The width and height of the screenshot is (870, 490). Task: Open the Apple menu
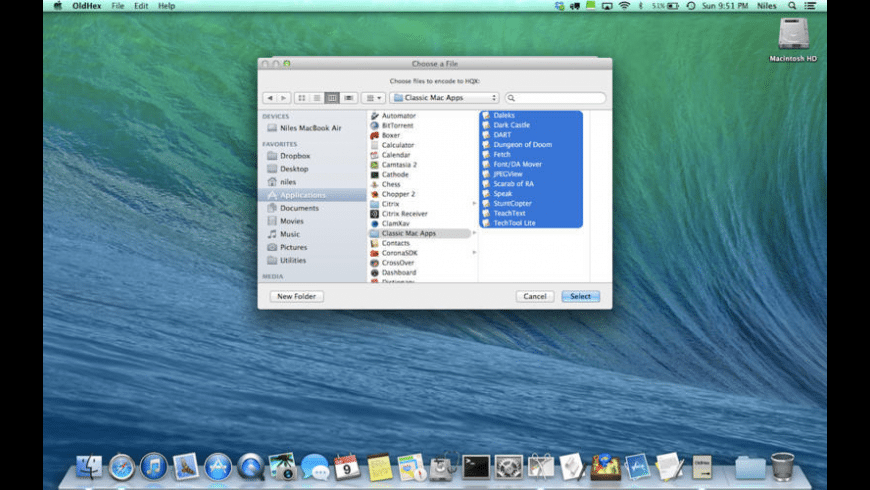(x=58, y=6)
